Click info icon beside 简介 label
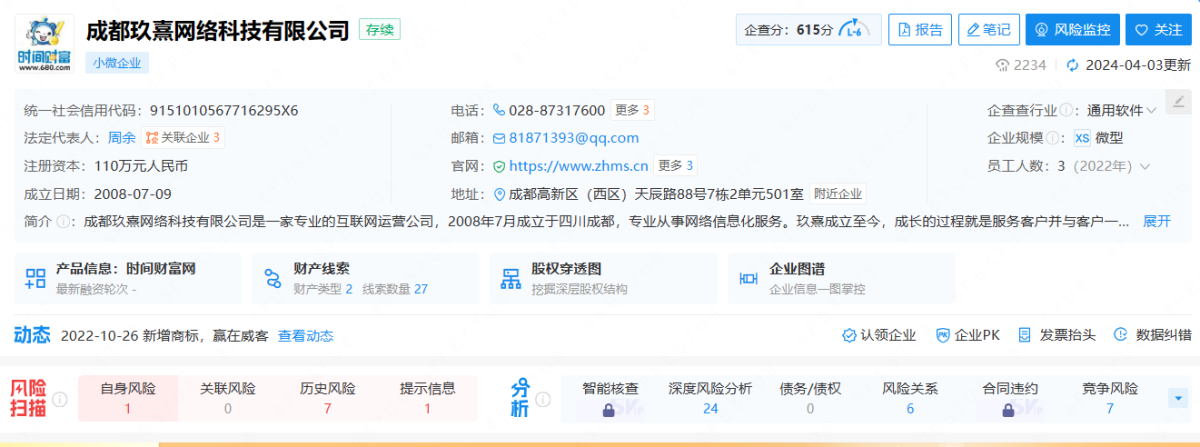Viewport: 1200px width, 447px height. (63, 221)
